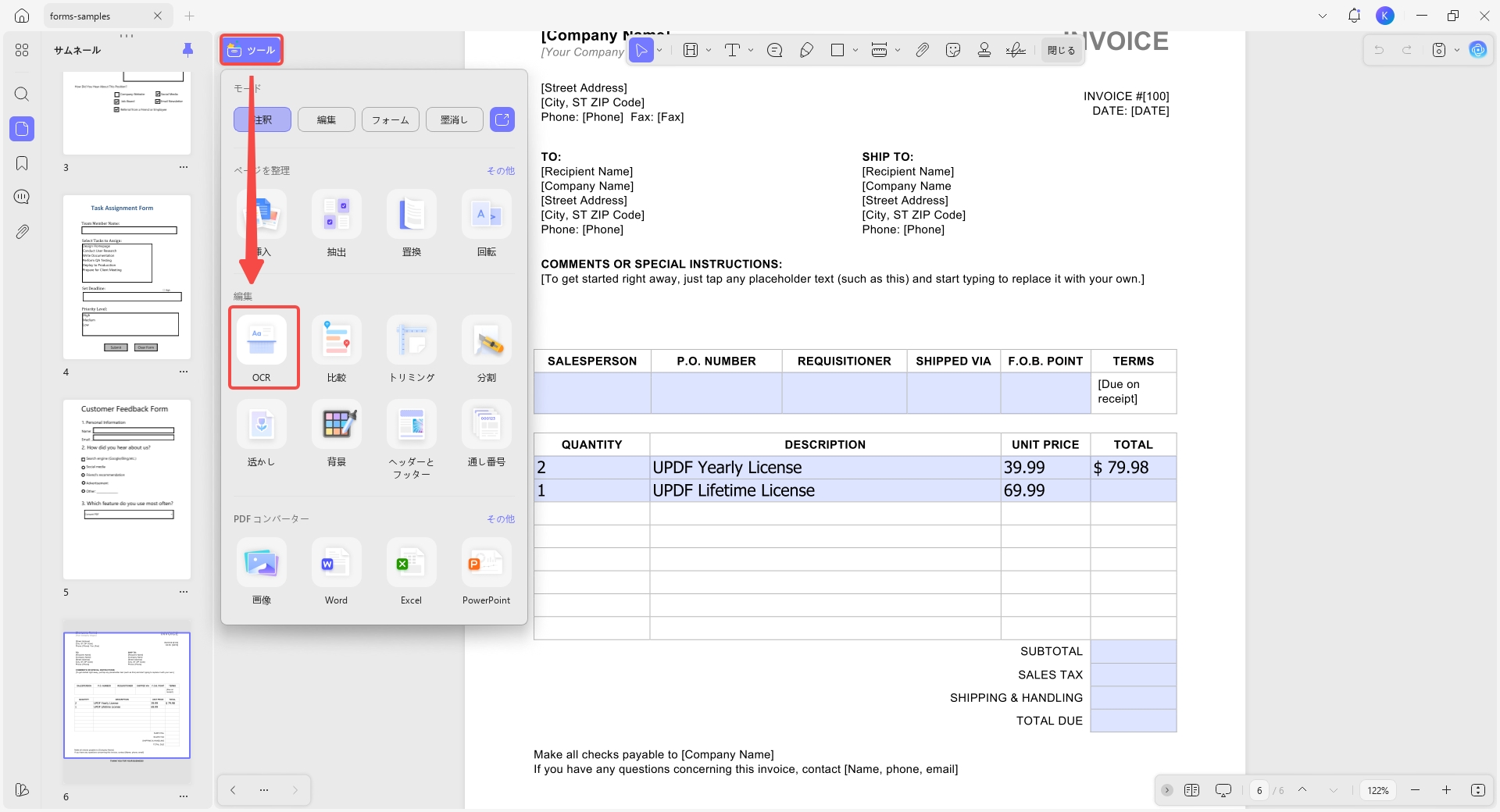Select the 抽出 extract pages tool
1500x812 pixels.
tap(337, 223)
